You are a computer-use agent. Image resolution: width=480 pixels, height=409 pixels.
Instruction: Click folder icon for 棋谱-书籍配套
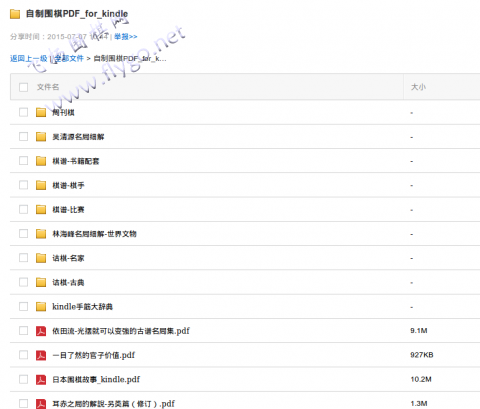[x=41, y=161]
